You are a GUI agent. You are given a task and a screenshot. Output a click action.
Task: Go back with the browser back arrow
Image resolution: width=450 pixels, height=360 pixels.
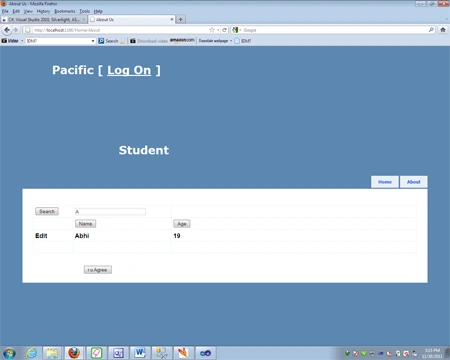(x=7, y=30)
